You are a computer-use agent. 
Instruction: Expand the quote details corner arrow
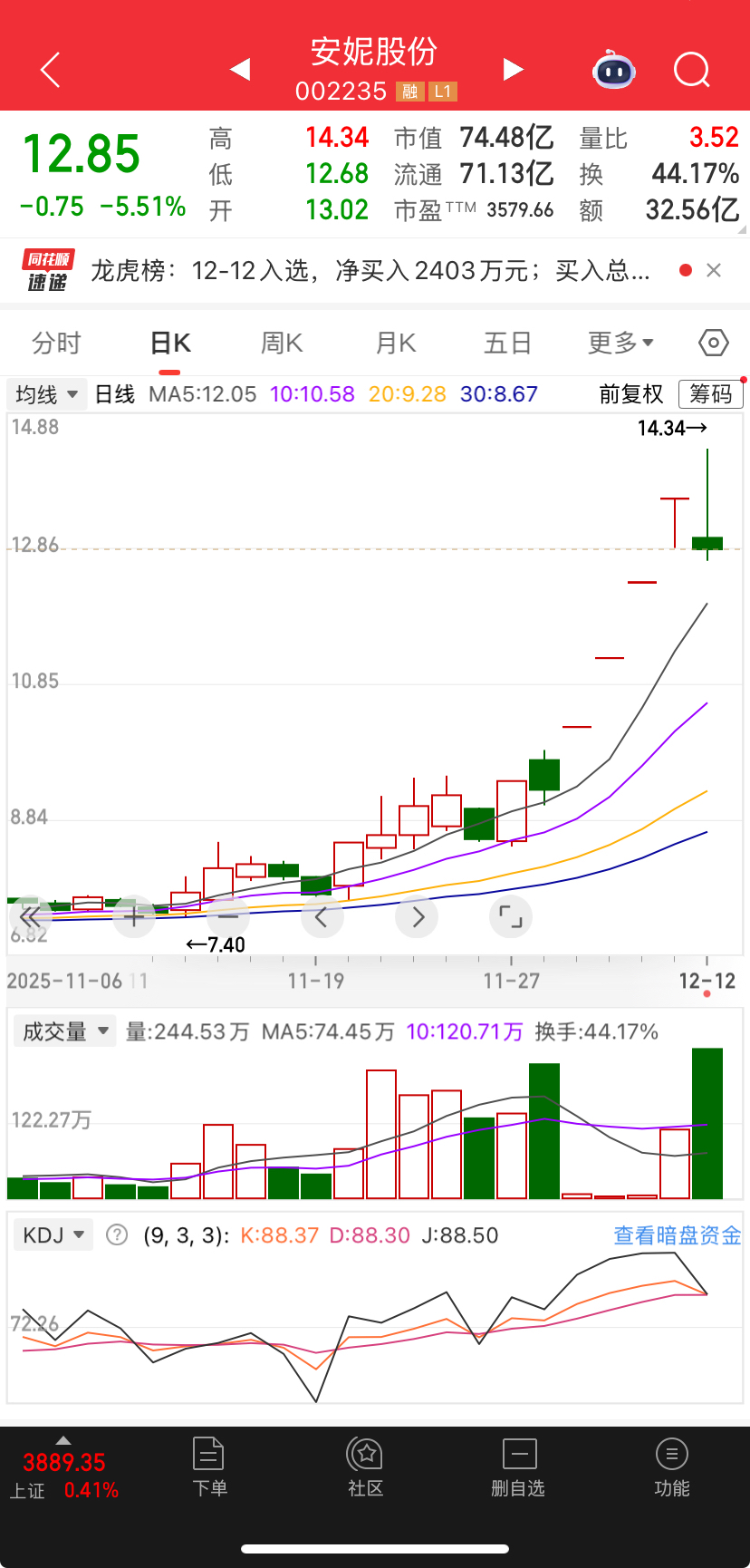tap(743, 230)
